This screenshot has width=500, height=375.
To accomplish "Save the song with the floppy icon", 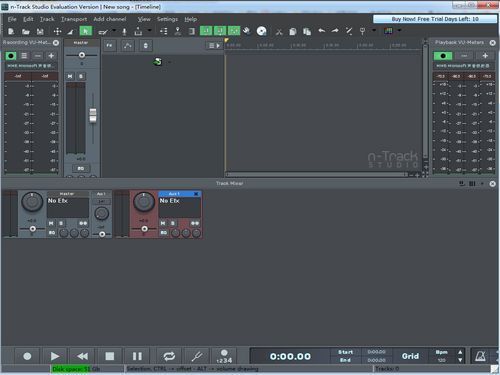I will 40,31.
